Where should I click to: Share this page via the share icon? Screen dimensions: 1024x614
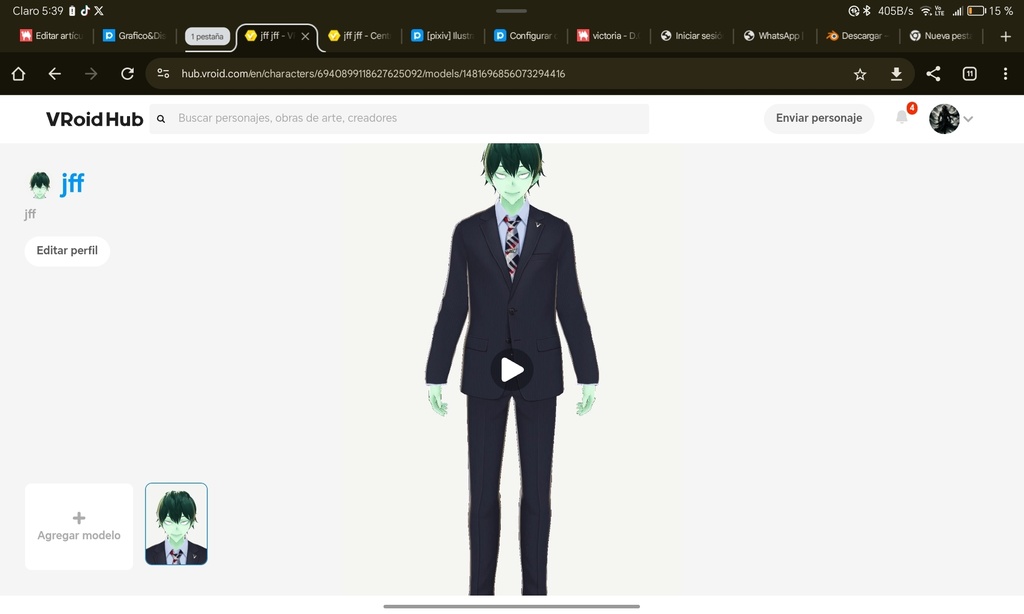pyautogui.click(x=933, y=74)
